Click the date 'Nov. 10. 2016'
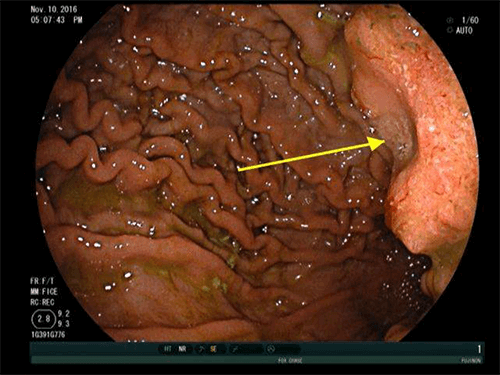500x375 pixels. [x=54, y=9]
